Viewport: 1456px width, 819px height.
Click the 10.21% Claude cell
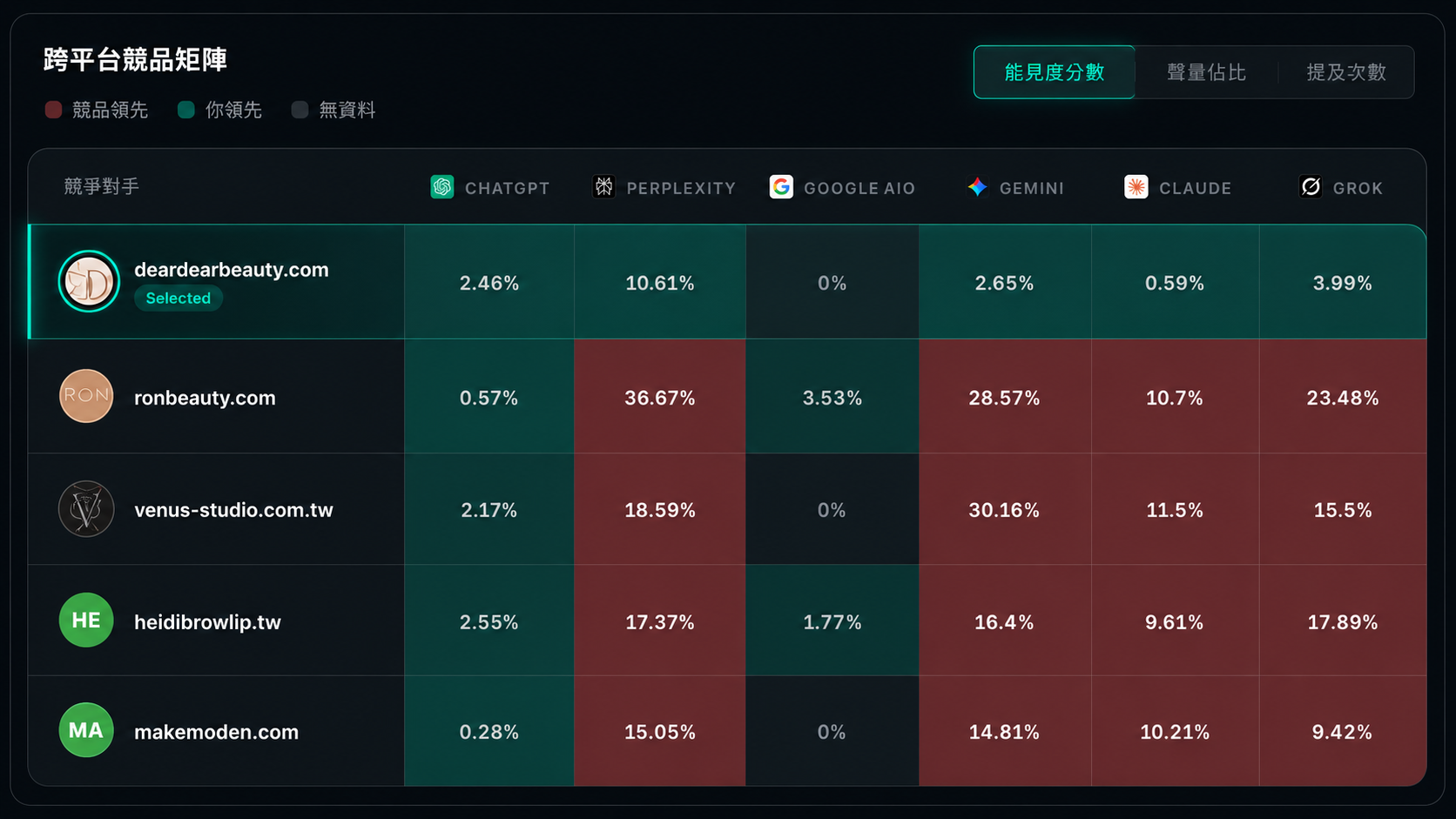tap(1175, 732)
